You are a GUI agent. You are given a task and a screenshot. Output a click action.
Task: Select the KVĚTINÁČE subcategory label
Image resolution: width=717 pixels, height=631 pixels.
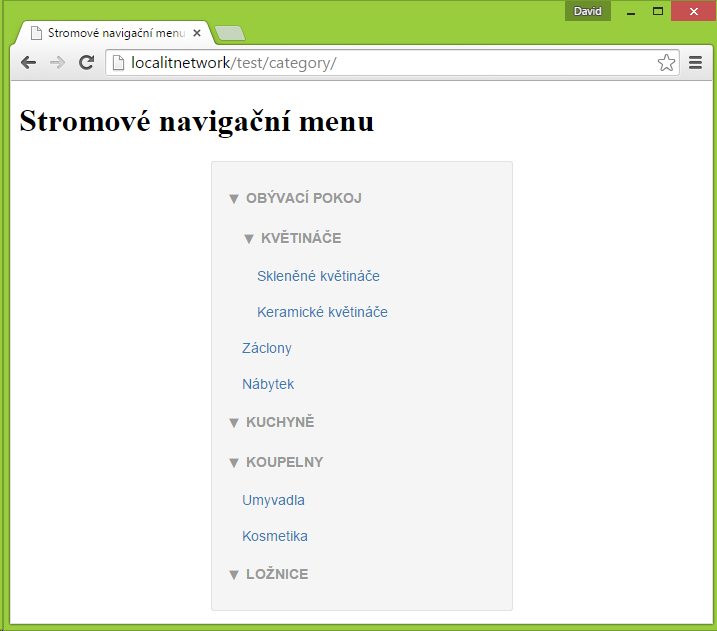[x=301, y=238]
